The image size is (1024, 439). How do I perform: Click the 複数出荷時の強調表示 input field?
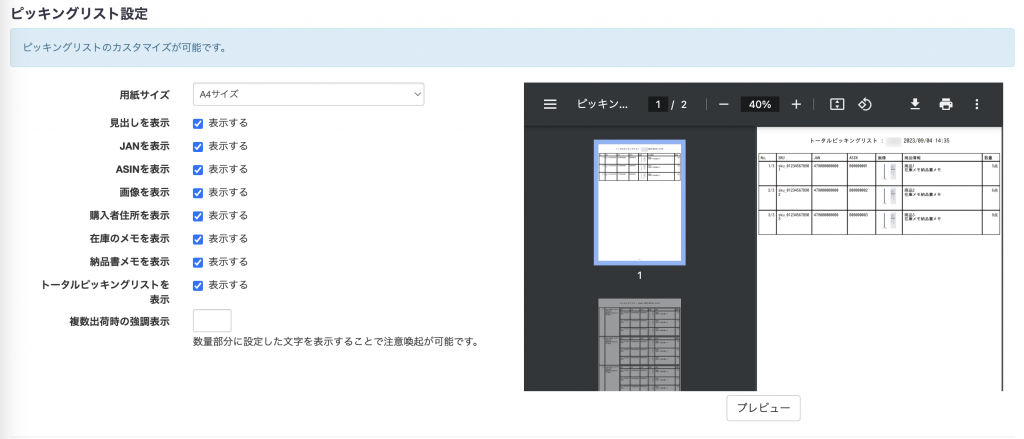point(212,320)
